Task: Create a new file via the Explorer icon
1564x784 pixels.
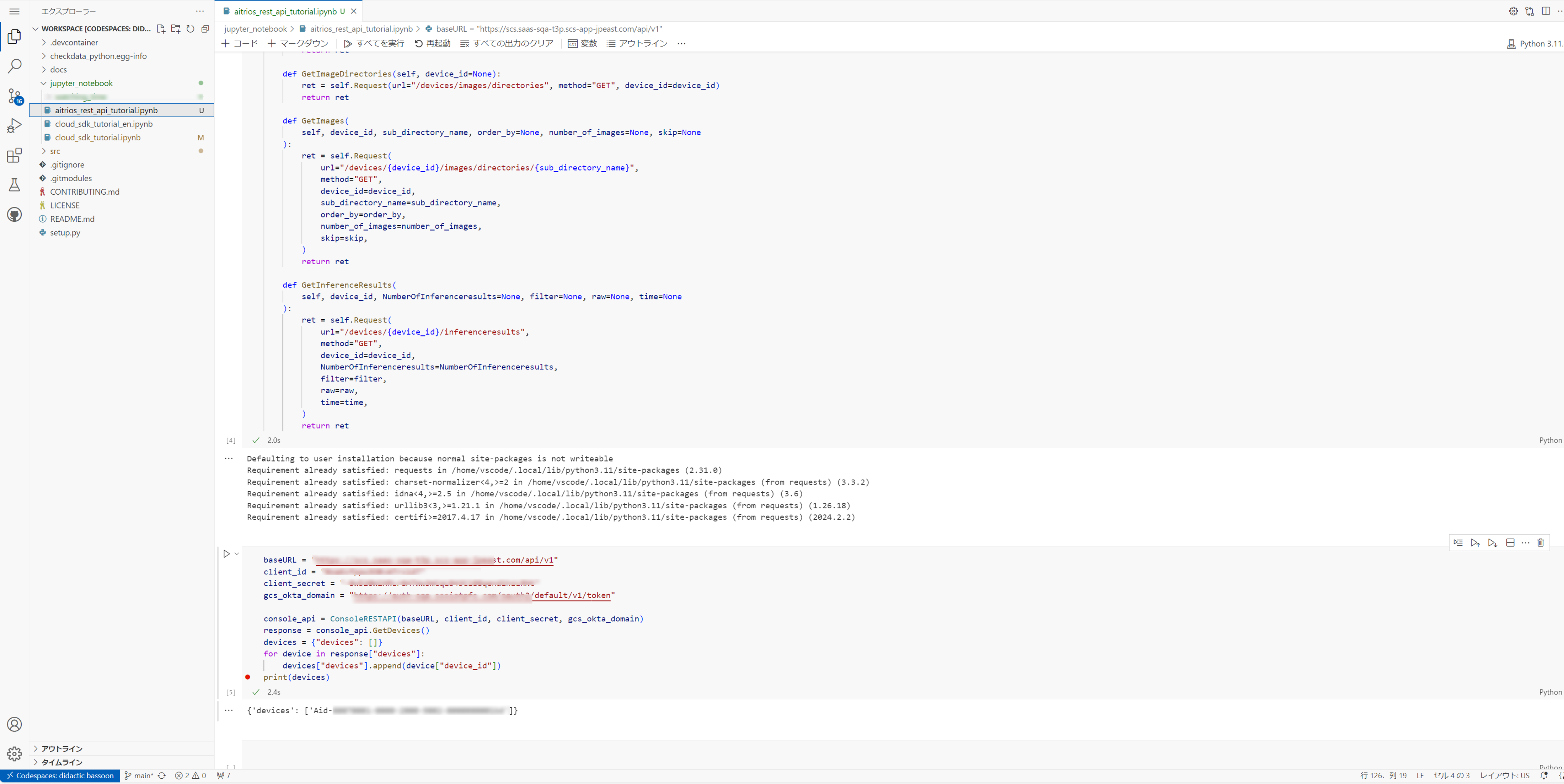Action: click(x=161, y=28)
